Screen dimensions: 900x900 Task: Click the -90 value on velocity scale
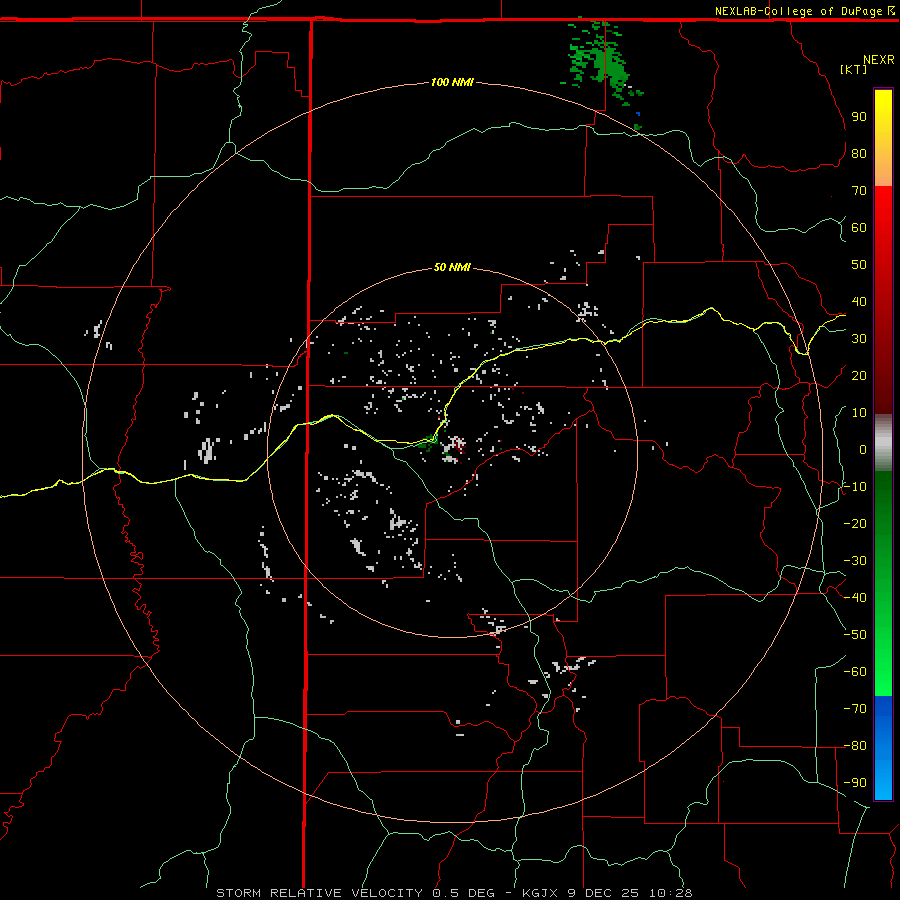tap(855, 783)
